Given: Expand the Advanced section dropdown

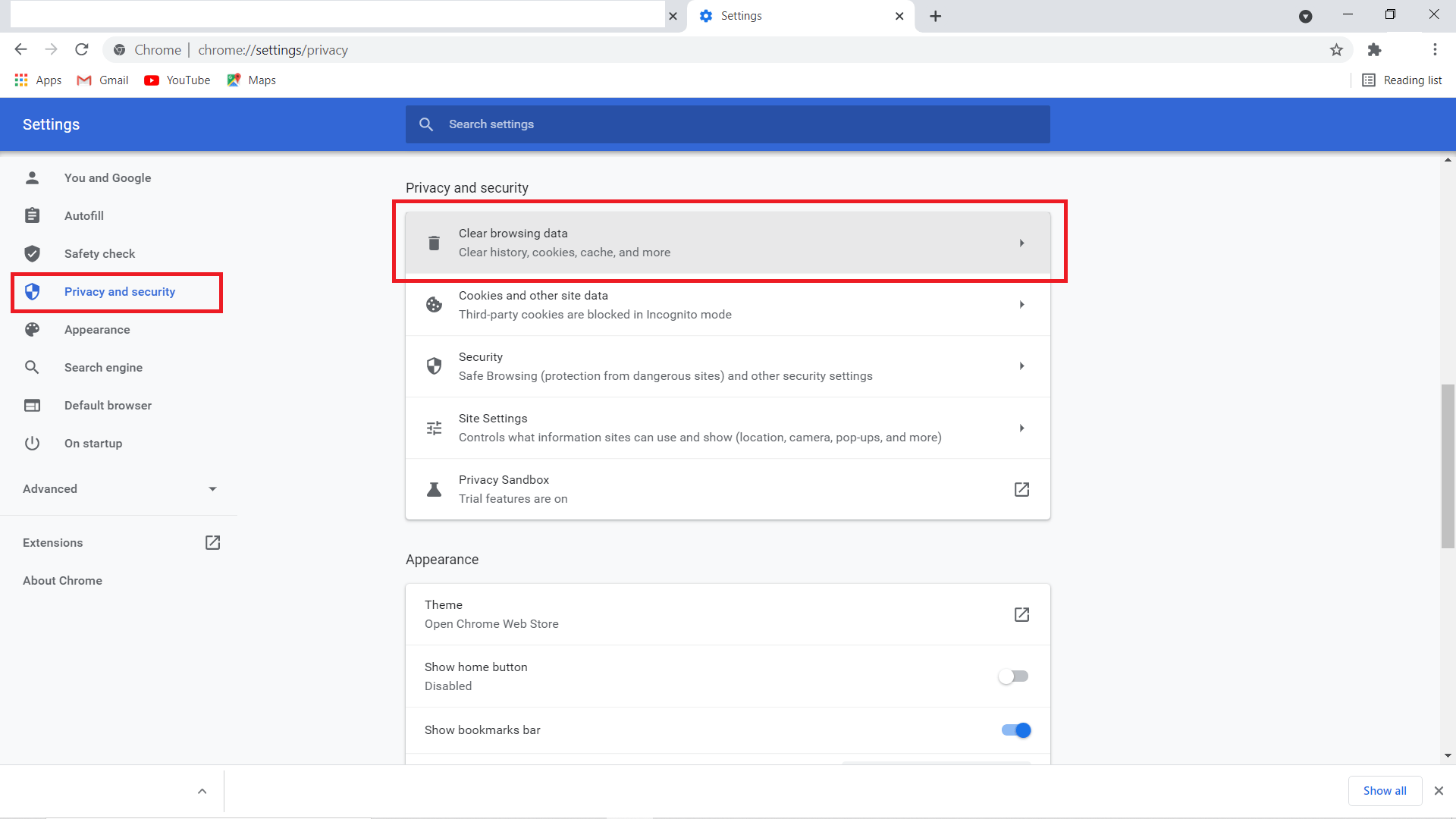Looking at the screenshot, I should pyautogui.click(x=212, y=489).
